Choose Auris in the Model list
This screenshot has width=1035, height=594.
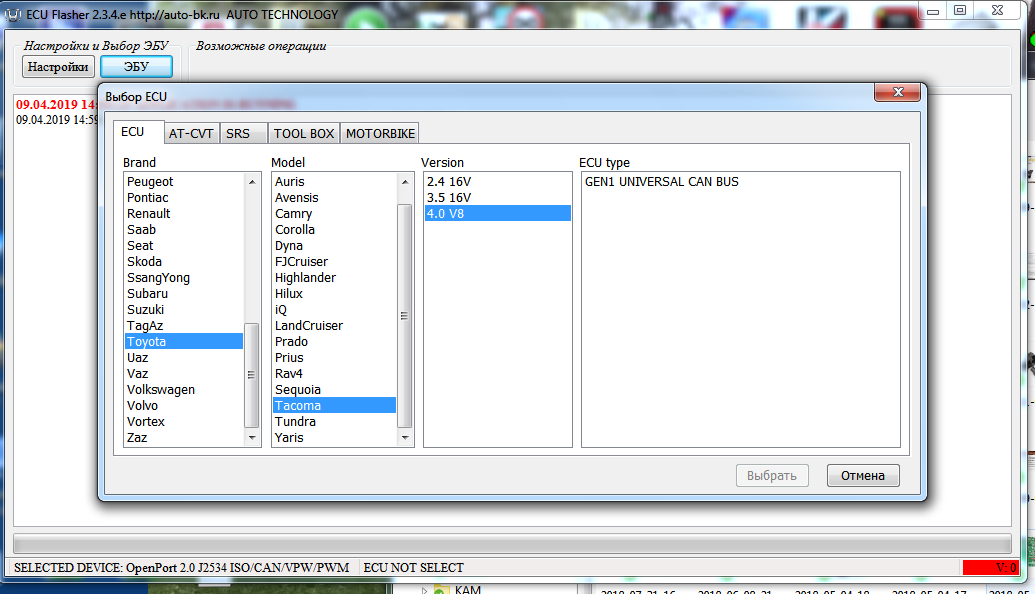tap(335, 182)
